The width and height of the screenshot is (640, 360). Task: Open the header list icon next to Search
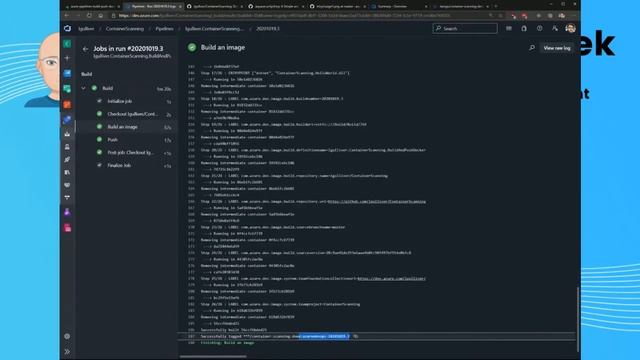point(509,29)
